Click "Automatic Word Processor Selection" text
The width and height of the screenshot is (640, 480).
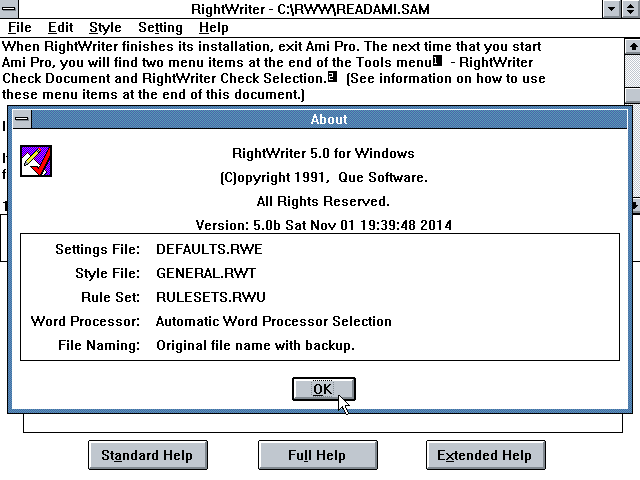click(273, 321)
